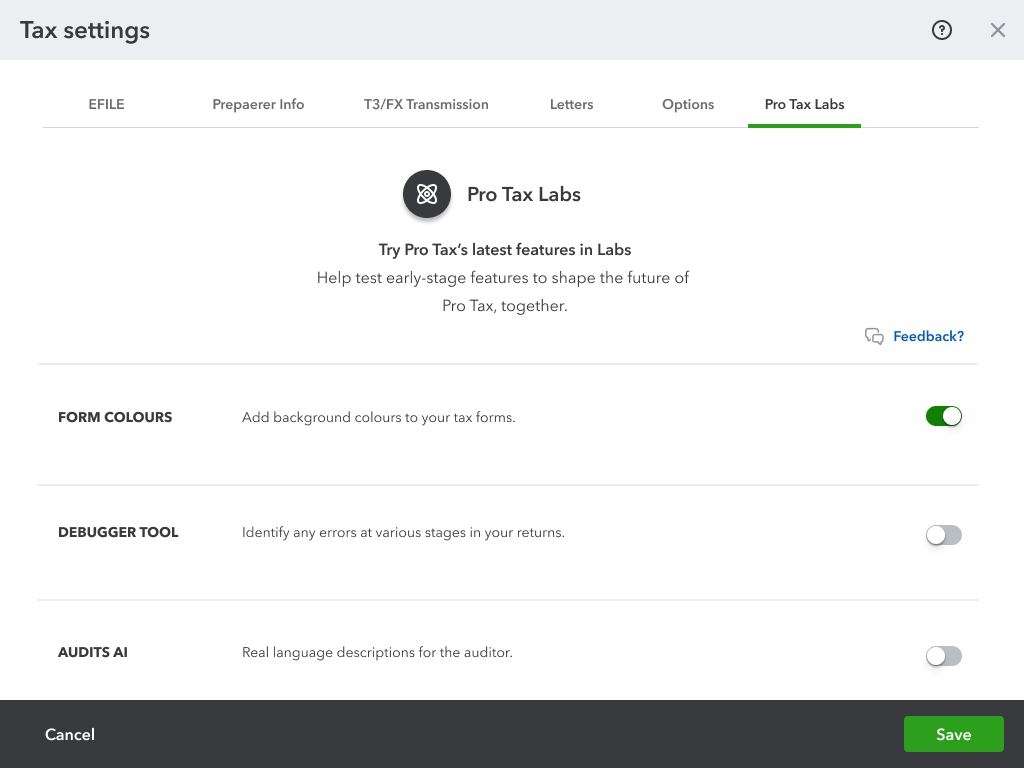
Task: Click the Pro Tax Labs atom icon
Action: (427, 194)
